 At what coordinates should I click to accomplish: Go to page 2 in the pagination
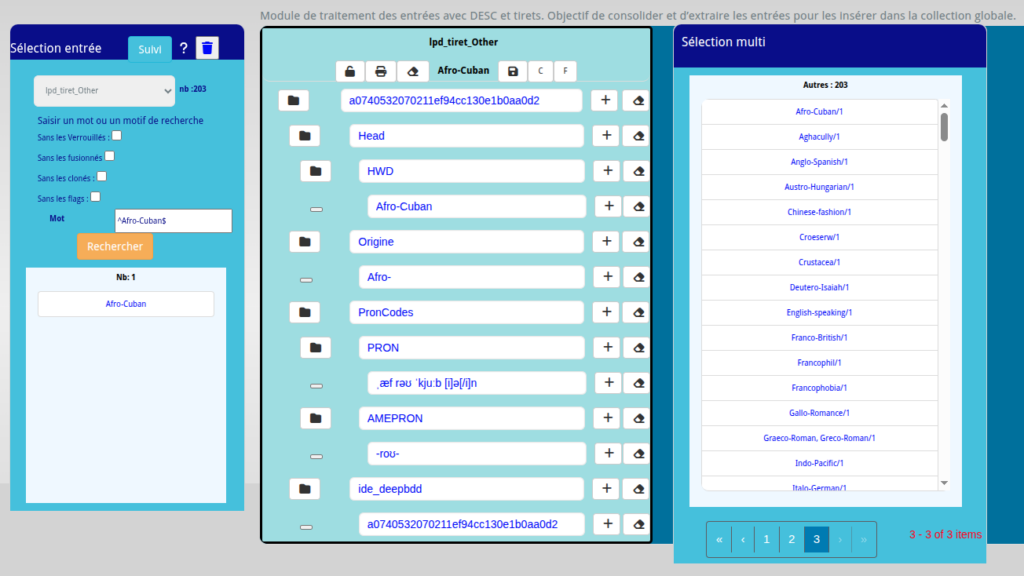(x=791, y=539)
